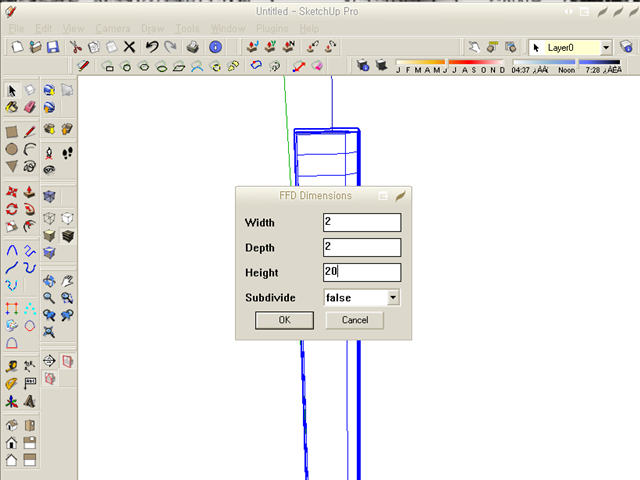Click into the Height input field

[x=362, y=272]
